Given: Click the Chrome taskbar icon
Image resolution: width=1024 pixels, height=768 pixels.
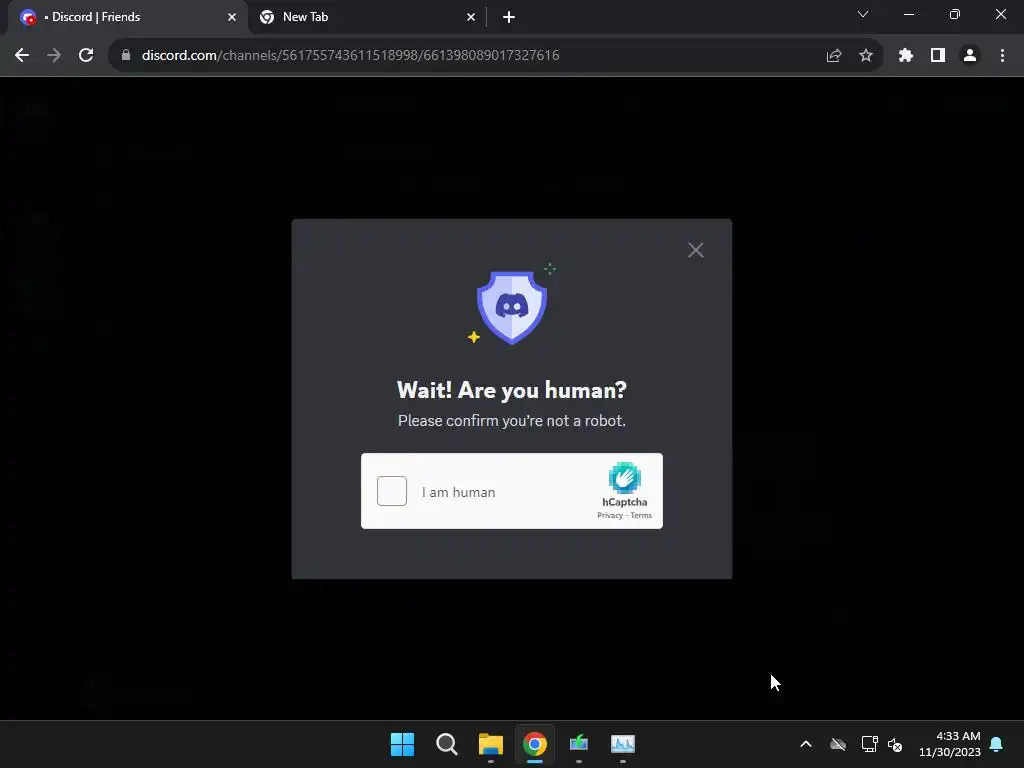Looking at the screenshot, I should click(x=535, y=744).
